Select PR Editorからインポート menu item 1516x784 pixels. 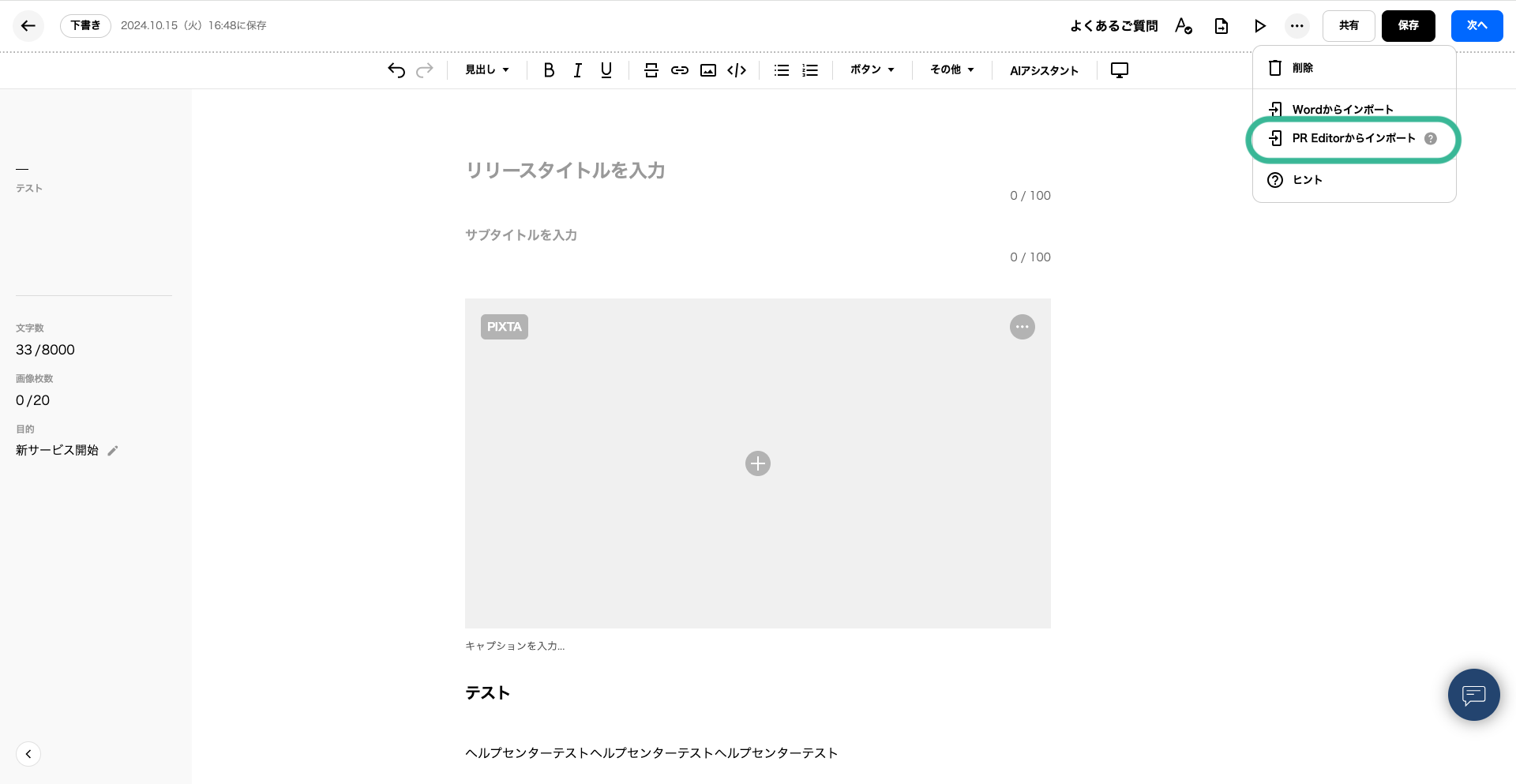(x=1353, y=139)
